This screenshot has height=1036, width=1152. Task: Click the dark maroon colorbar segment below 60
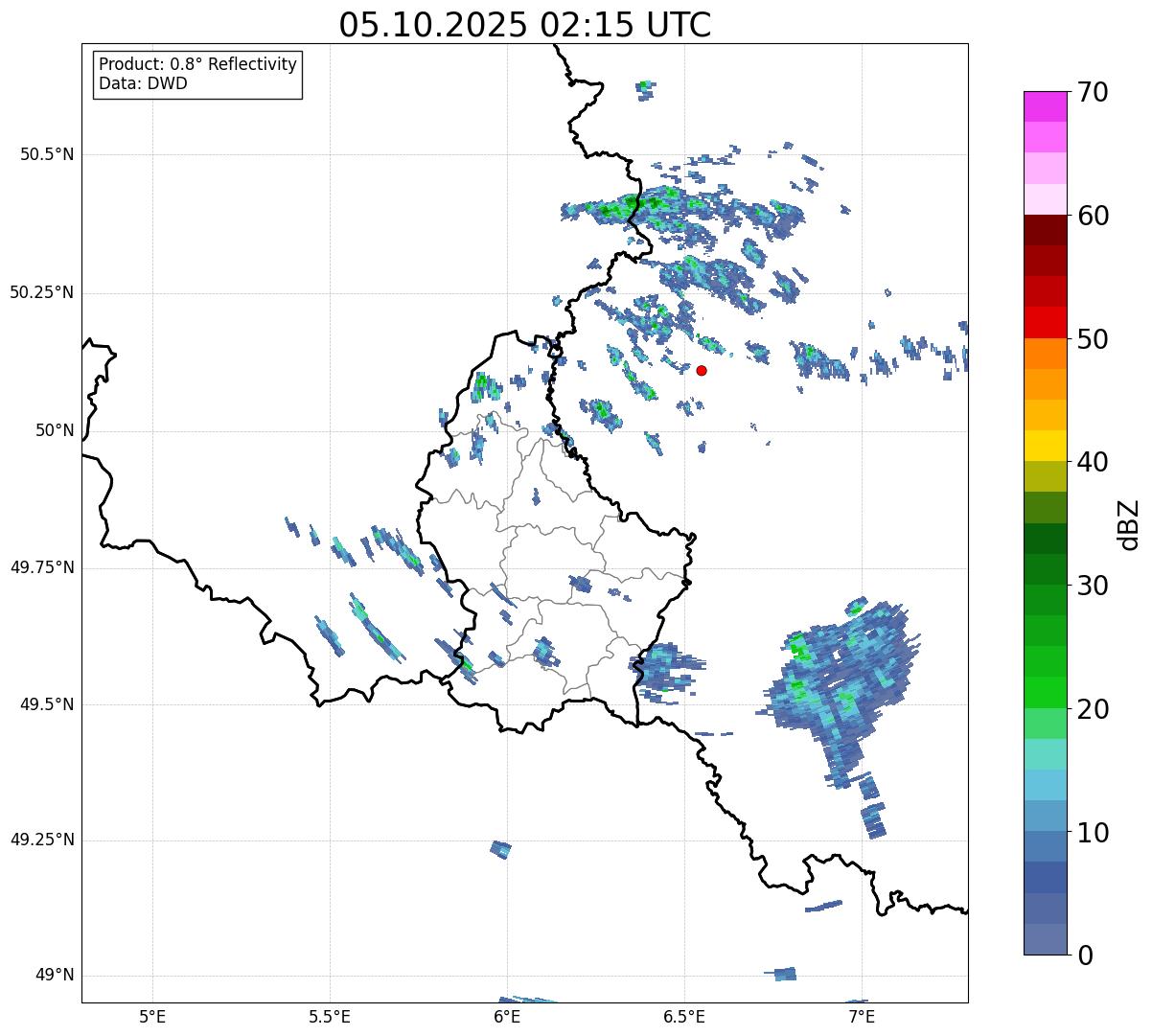pyautogui.click(x=1045, y=230)
